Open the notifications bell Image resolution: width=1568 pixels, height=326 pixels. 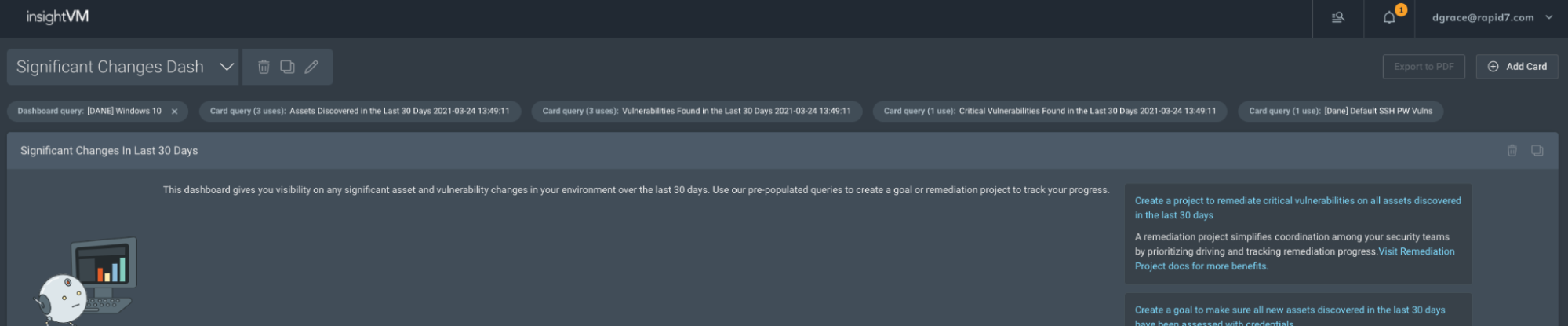(1389, 17)
